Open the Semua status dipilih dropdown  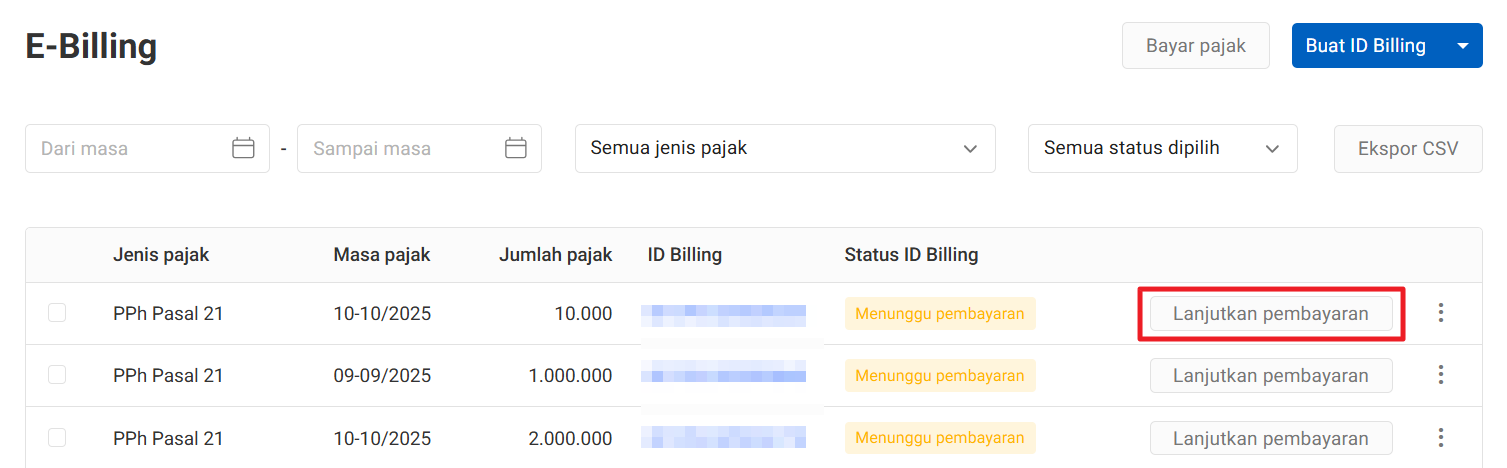pyautogui.click(x=1161, y=148)
